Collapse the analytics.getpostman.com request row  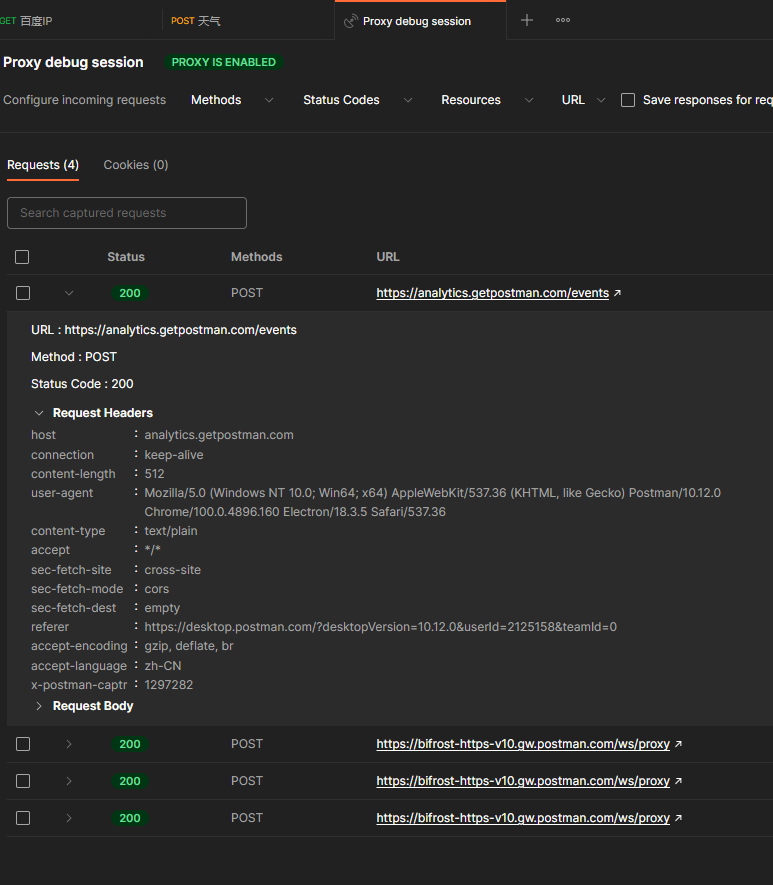point(69,293)
